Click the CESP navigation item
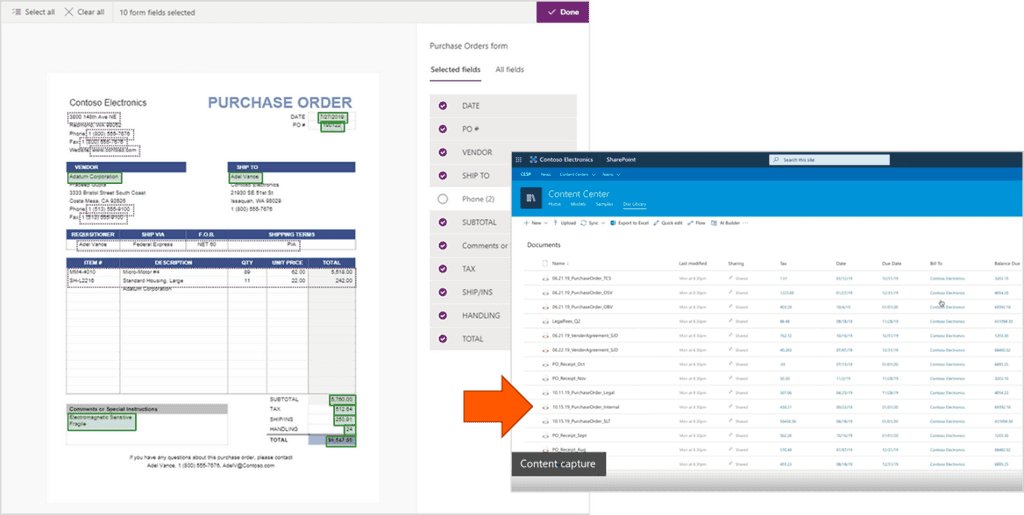The image size is (1024, 515). 525,174
